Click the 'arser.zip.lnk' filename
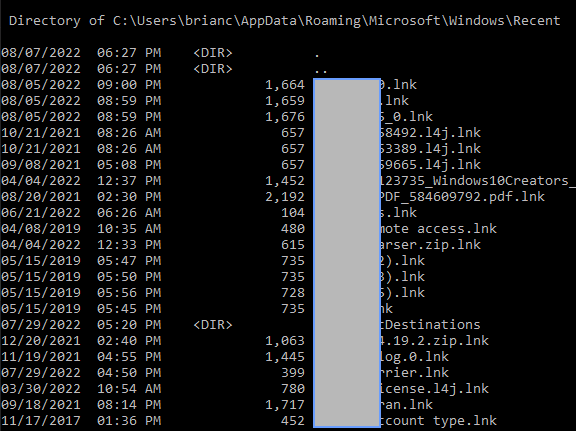Screen dimensions: 576x431 point(430,245)
